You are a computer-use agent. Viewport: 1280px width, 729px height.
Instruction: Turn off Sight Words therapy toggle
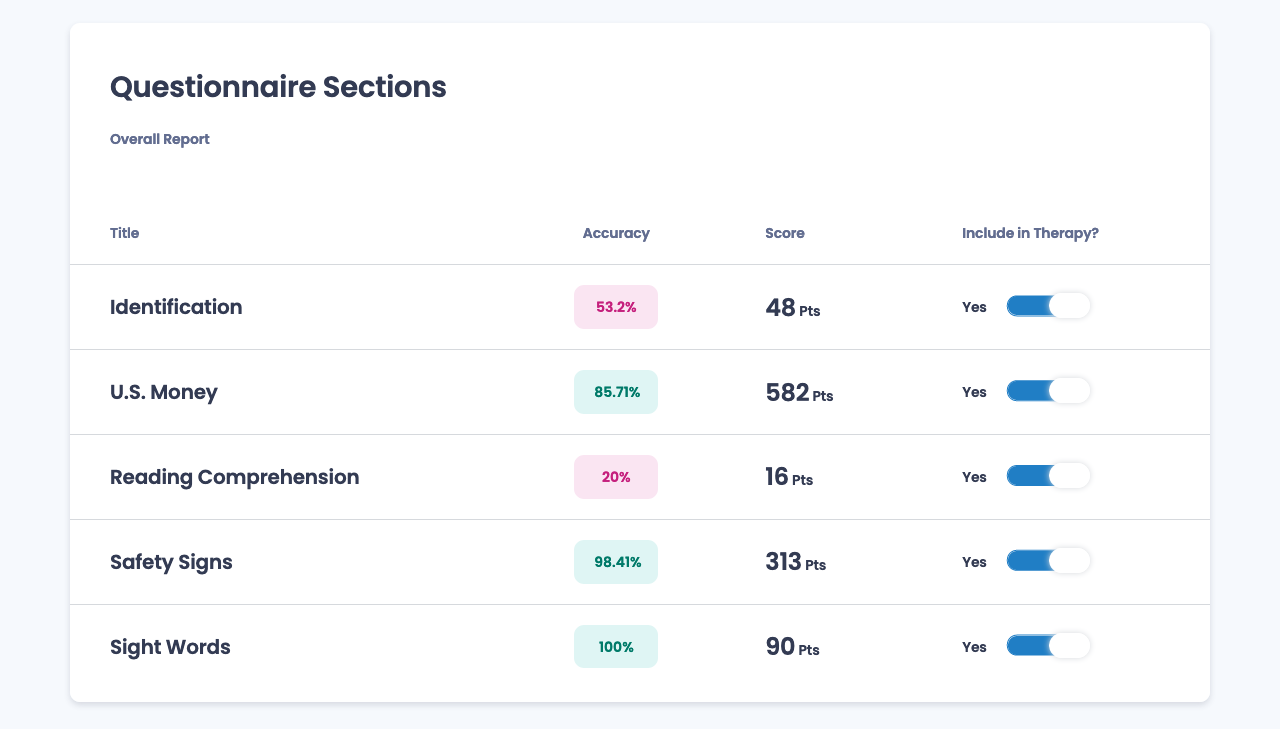point(1048,646)
